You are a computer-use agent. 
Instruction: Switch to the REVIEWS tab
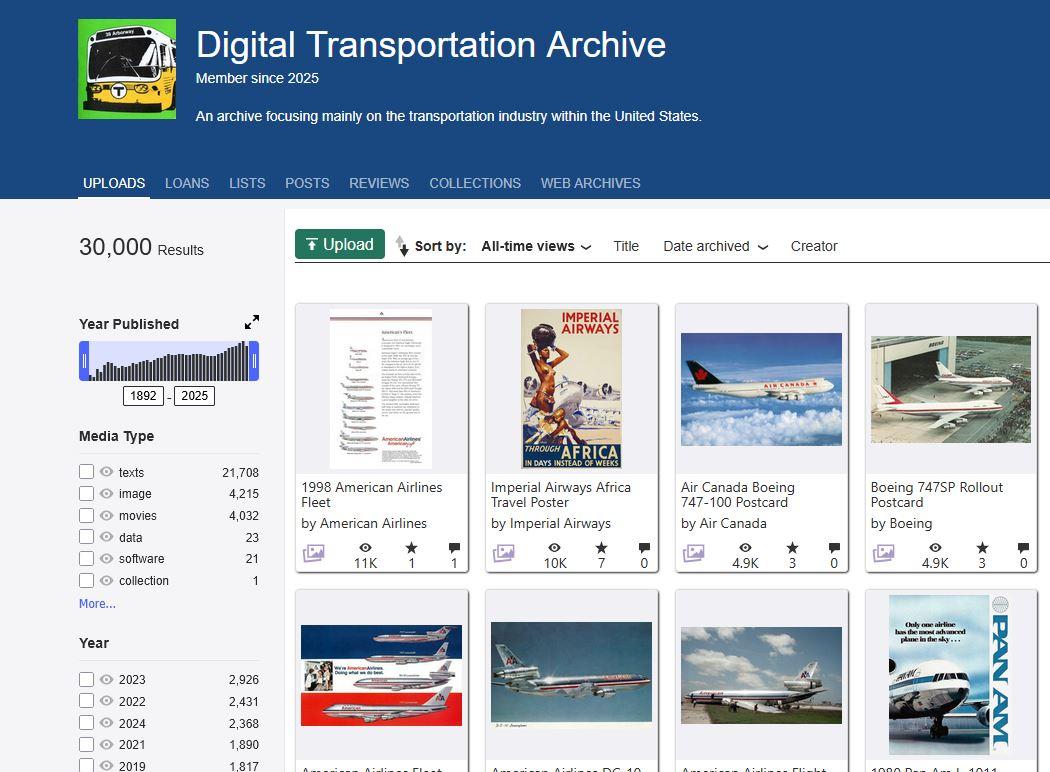(x=379, y=183)
